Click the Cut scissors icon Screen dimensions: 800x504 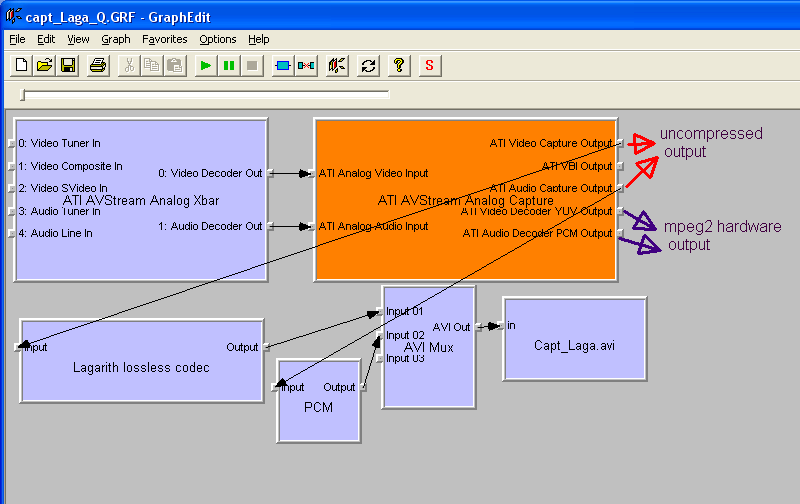coord(129,66)
